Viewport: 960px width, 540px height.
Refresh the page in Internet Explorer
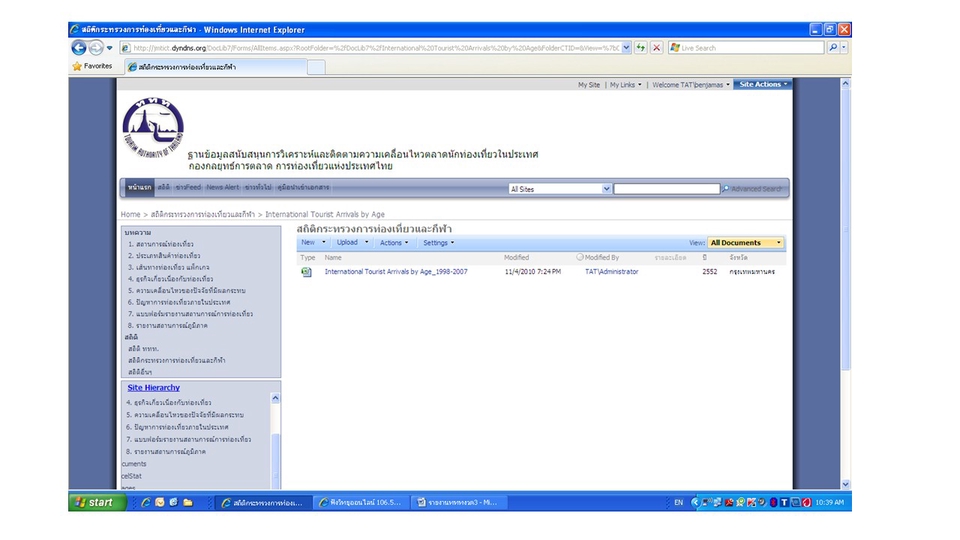tap(640, 47)
